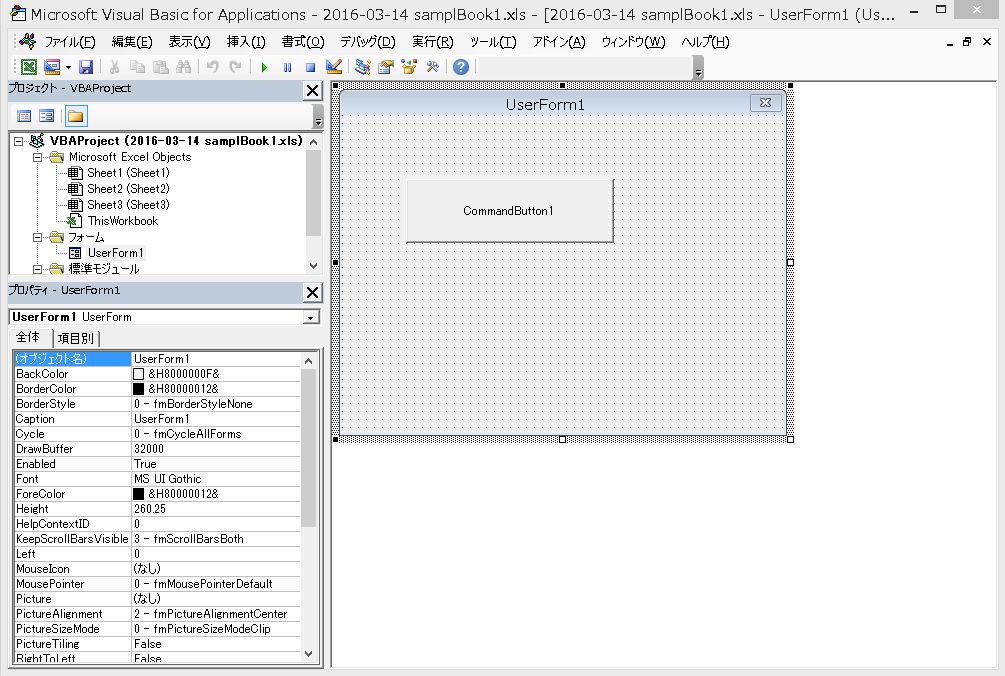This screenshot has width=1005, height=676.
Task: Switch to the 項目別 properties tab
Action: click(x=76, y=338)
